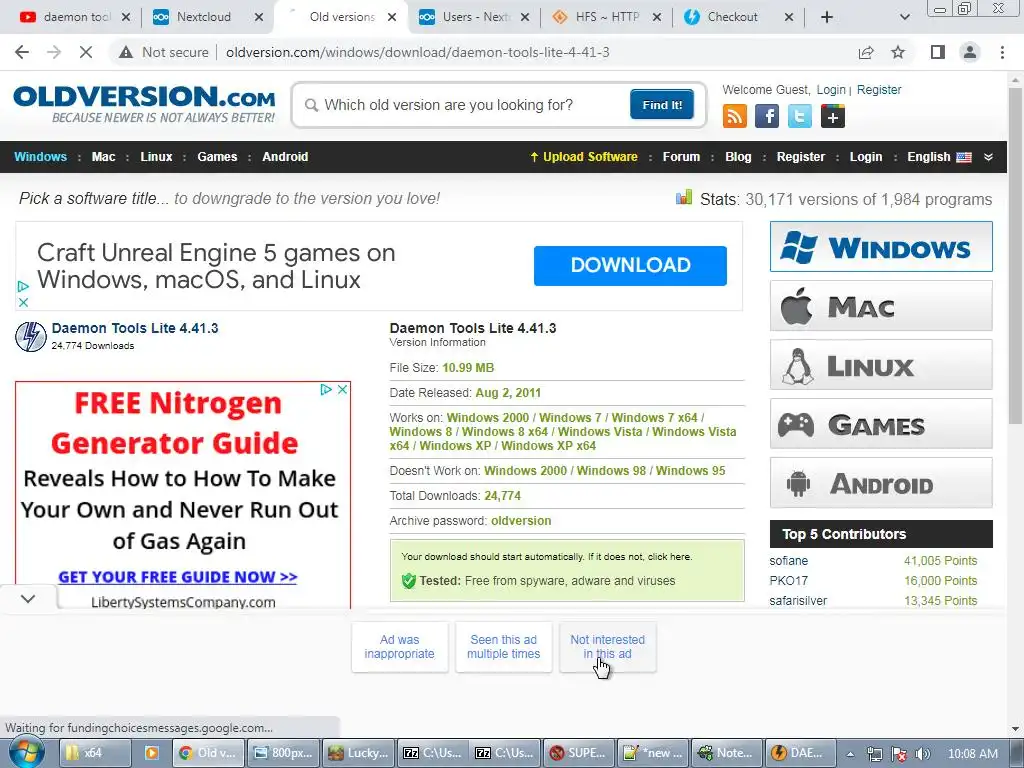
Task: Click GET YOUR FREE GUIDE NOW link
Action: point(178,577)
